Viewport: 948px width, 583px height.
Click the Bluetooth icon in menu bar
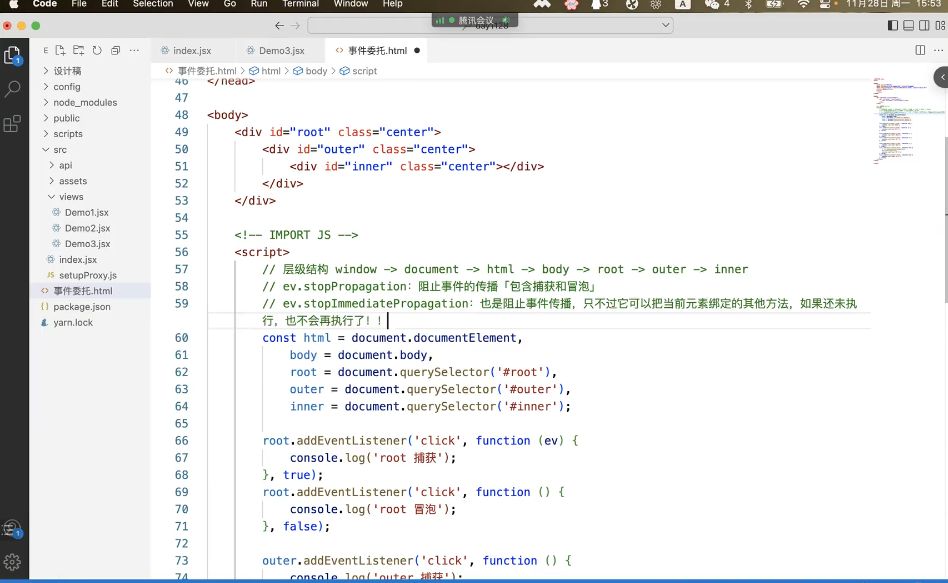748,4
